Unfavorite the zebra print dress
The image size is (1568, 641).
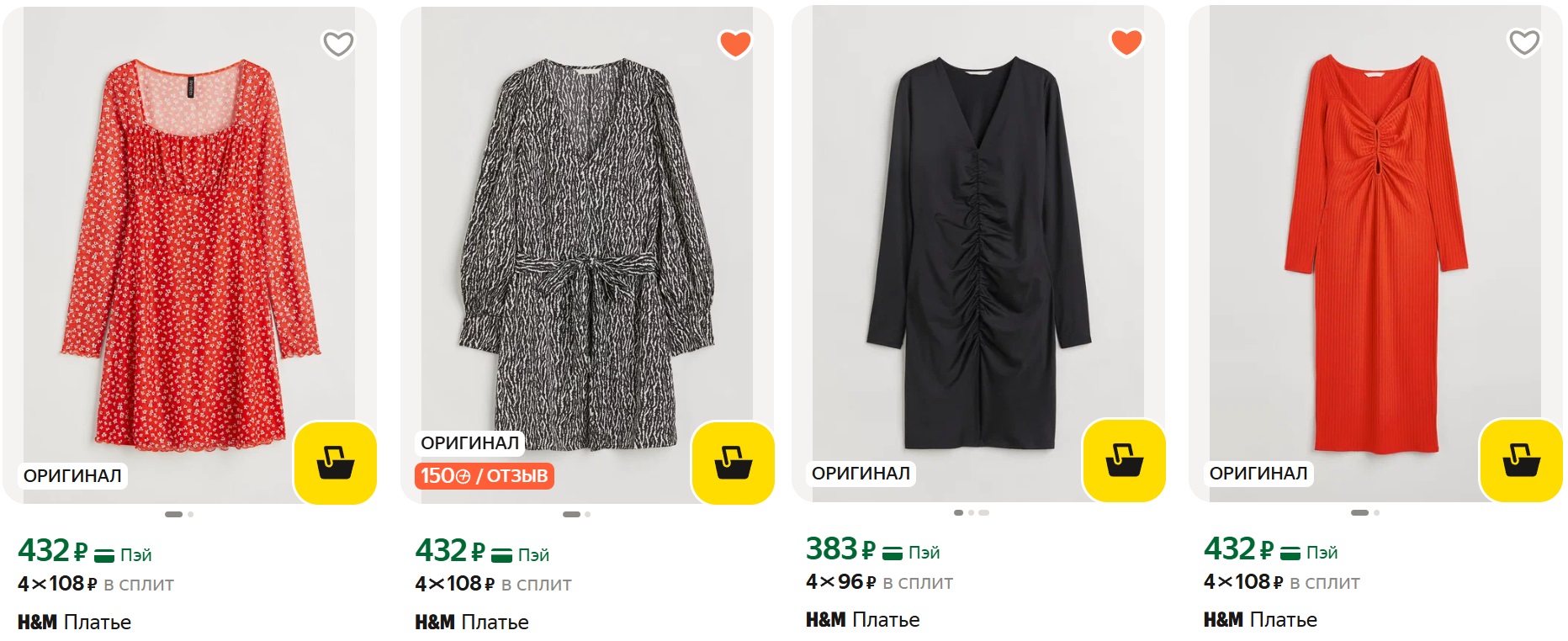click(735, 44)
